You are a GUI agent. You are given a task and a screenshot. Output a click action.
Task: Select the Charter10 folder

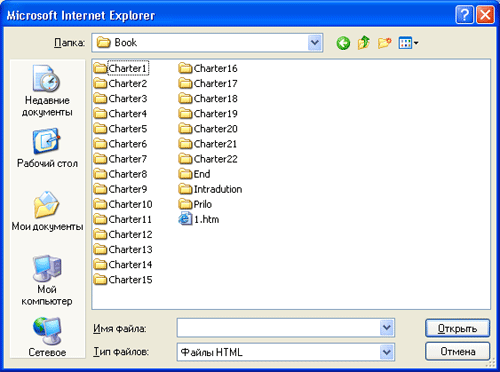pyautogui.click(x=123, y=204)
